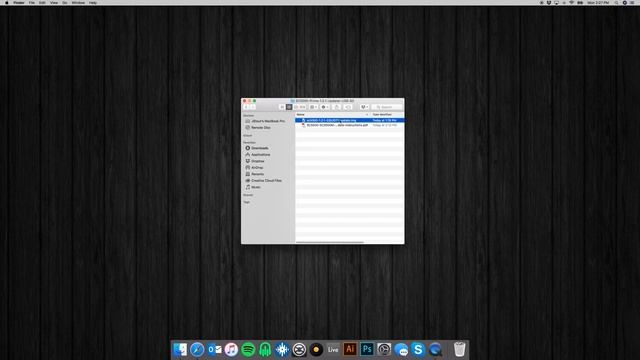Viewport: 640px width, 360px height.
Task: Launch Adobe Photoshop from the Dock
Action: pos(367,350)
